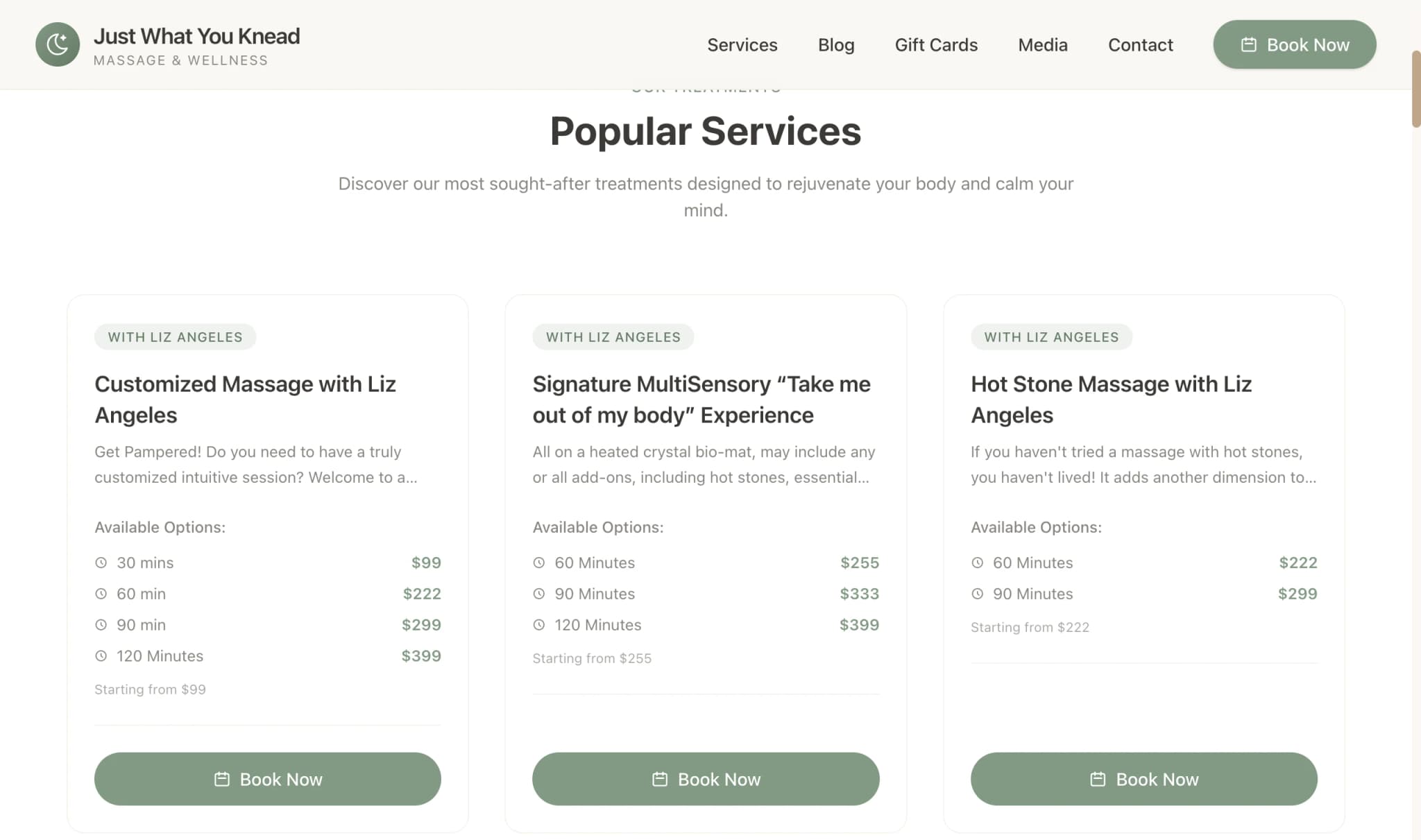Image resolution: width=1421 pixels, height=840 pixels.
Task: Click Signature MultiSensory Experience heading
Action: [x=701, y=399]
